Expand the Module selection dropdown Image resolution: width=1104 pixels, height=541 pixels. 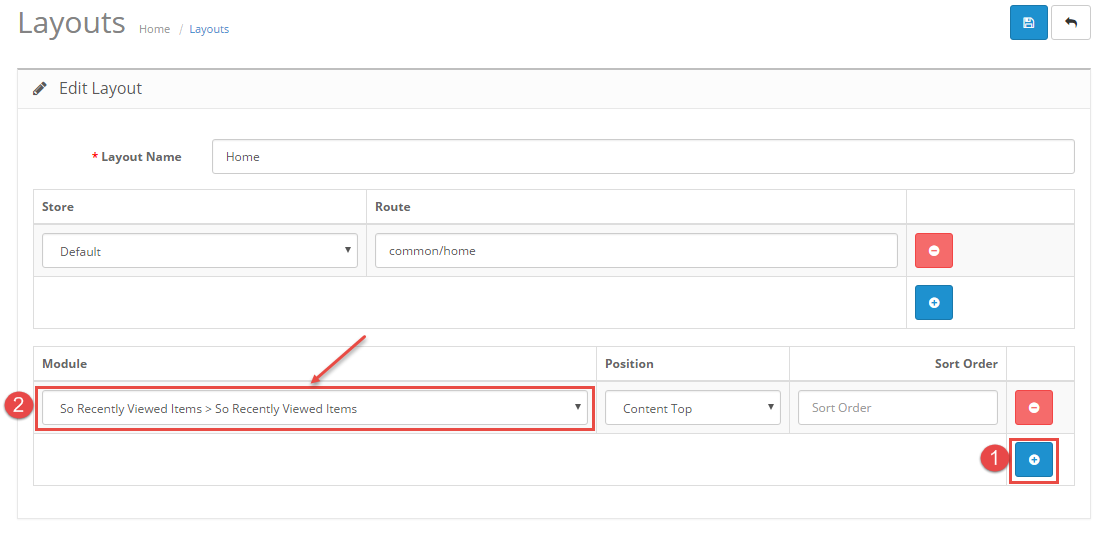point(315,408)
